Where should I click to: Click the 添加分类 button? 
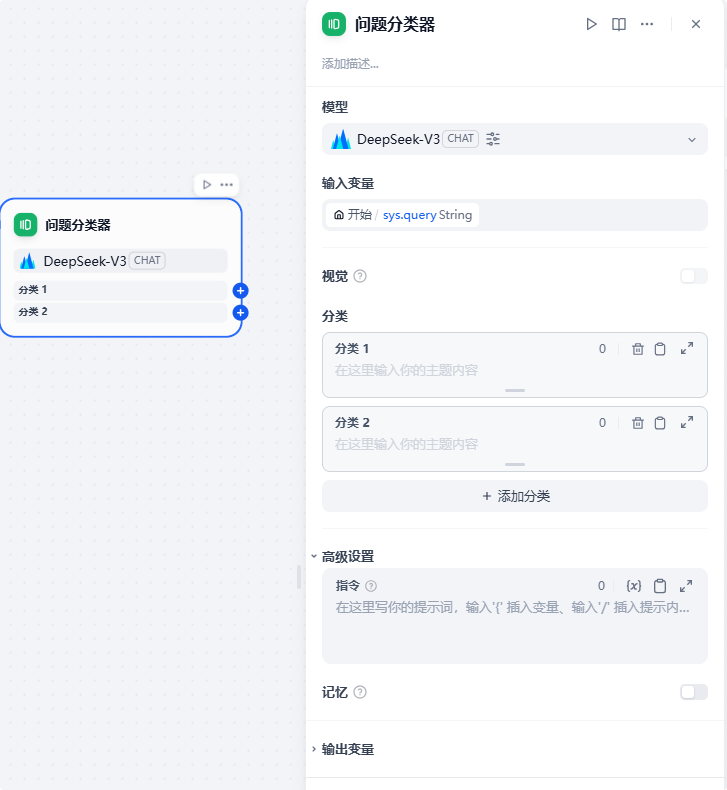[514, 496]
